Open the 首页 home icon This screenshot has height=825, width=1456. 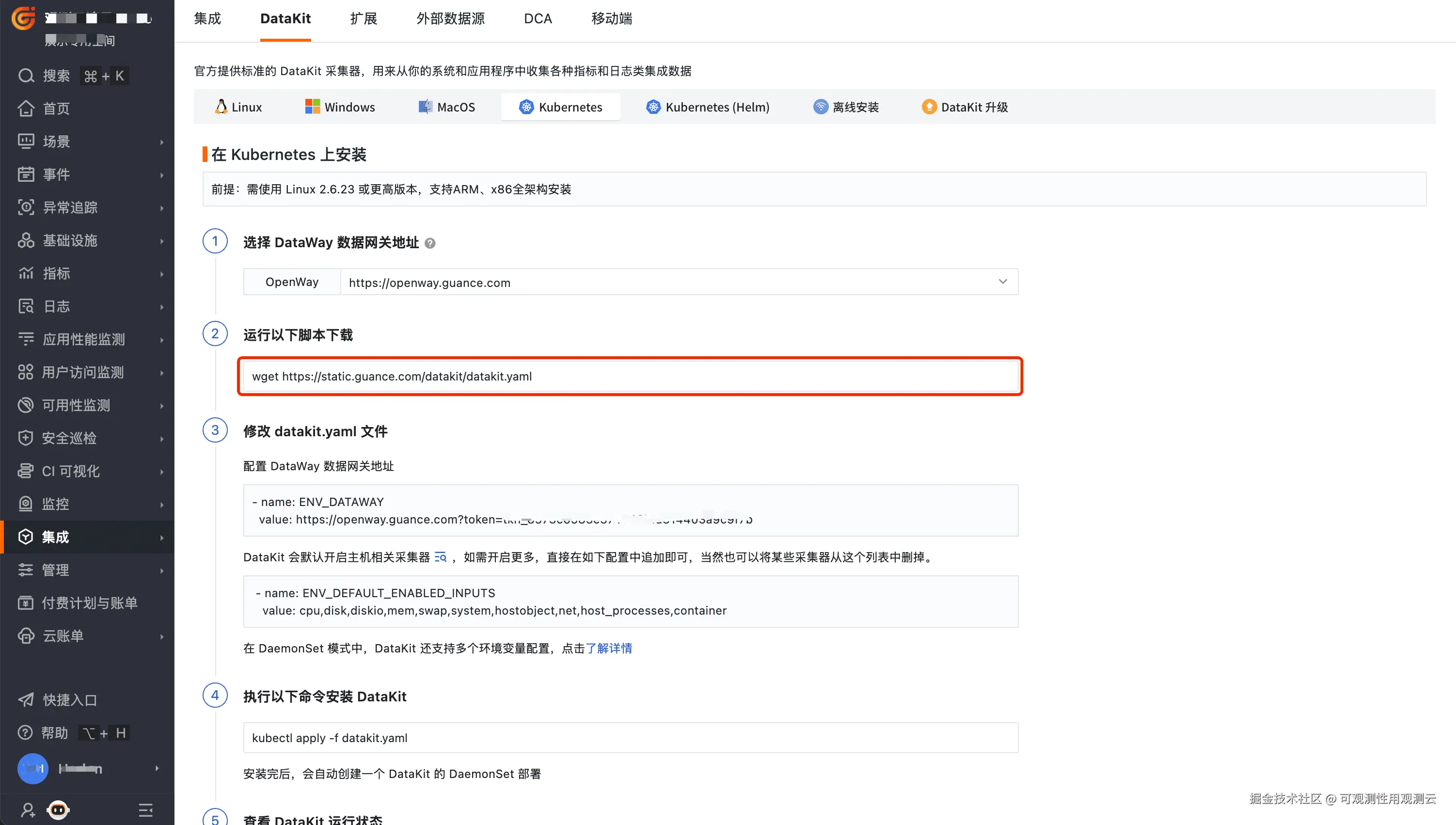pos(26,108)
